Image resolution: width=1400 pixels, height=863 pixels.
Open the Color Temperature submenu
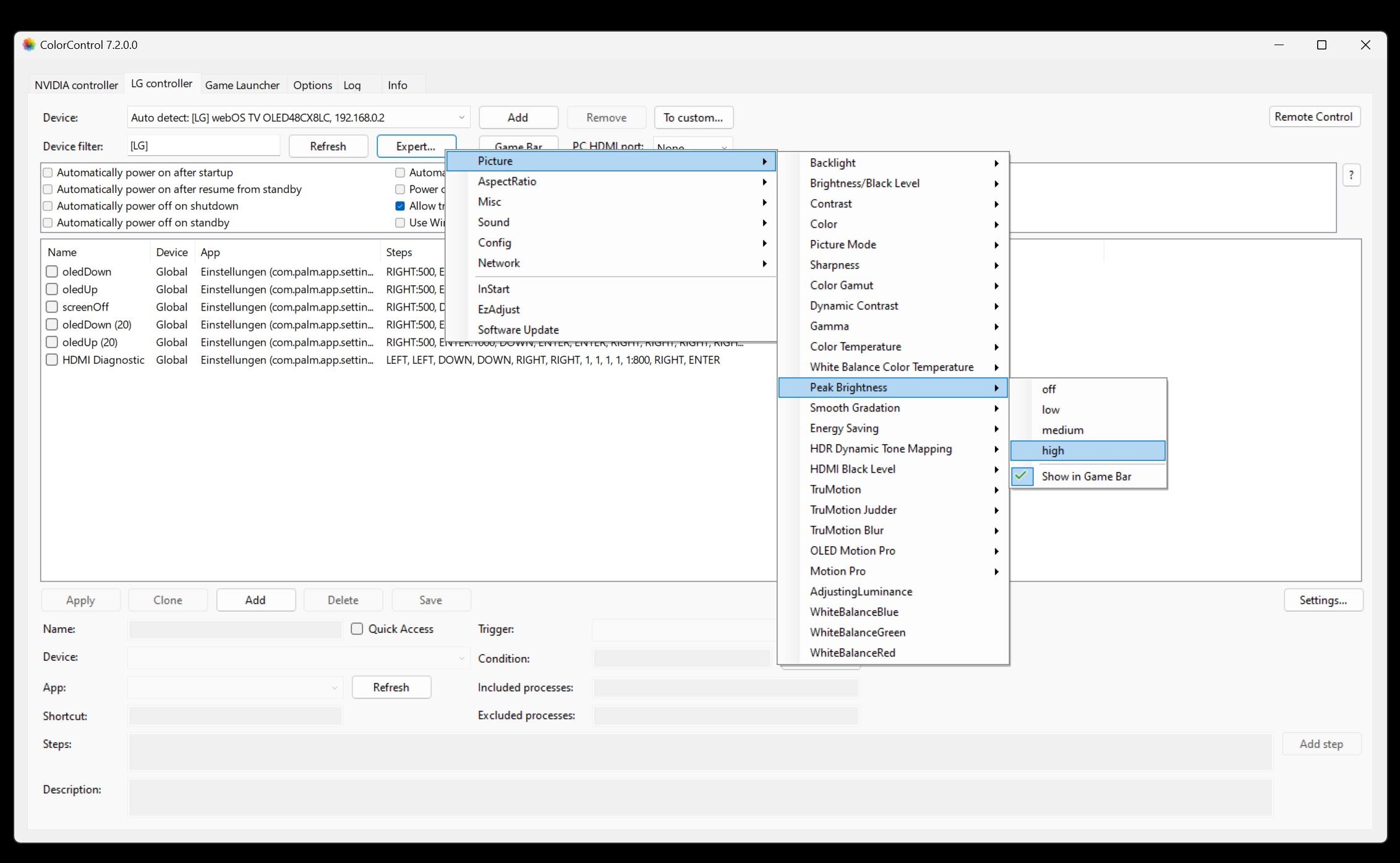(x=894, y=346)
